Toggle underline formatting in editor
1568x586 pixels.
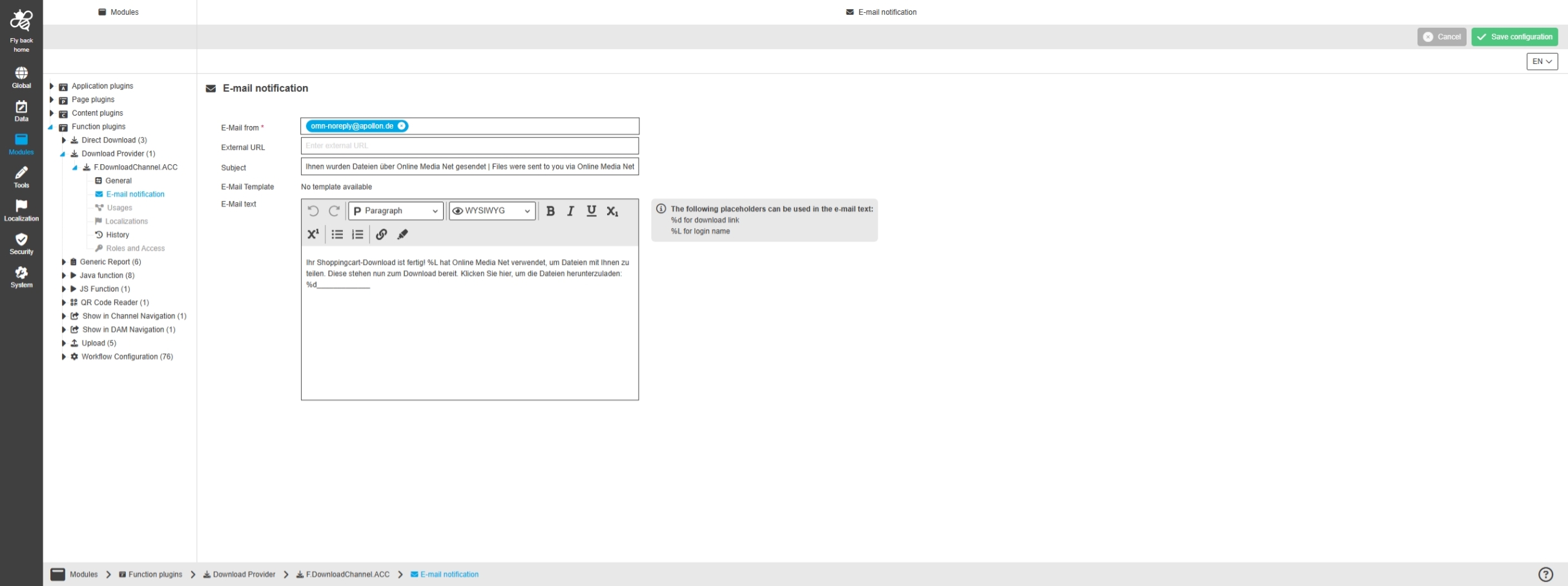tap(592, 211)
